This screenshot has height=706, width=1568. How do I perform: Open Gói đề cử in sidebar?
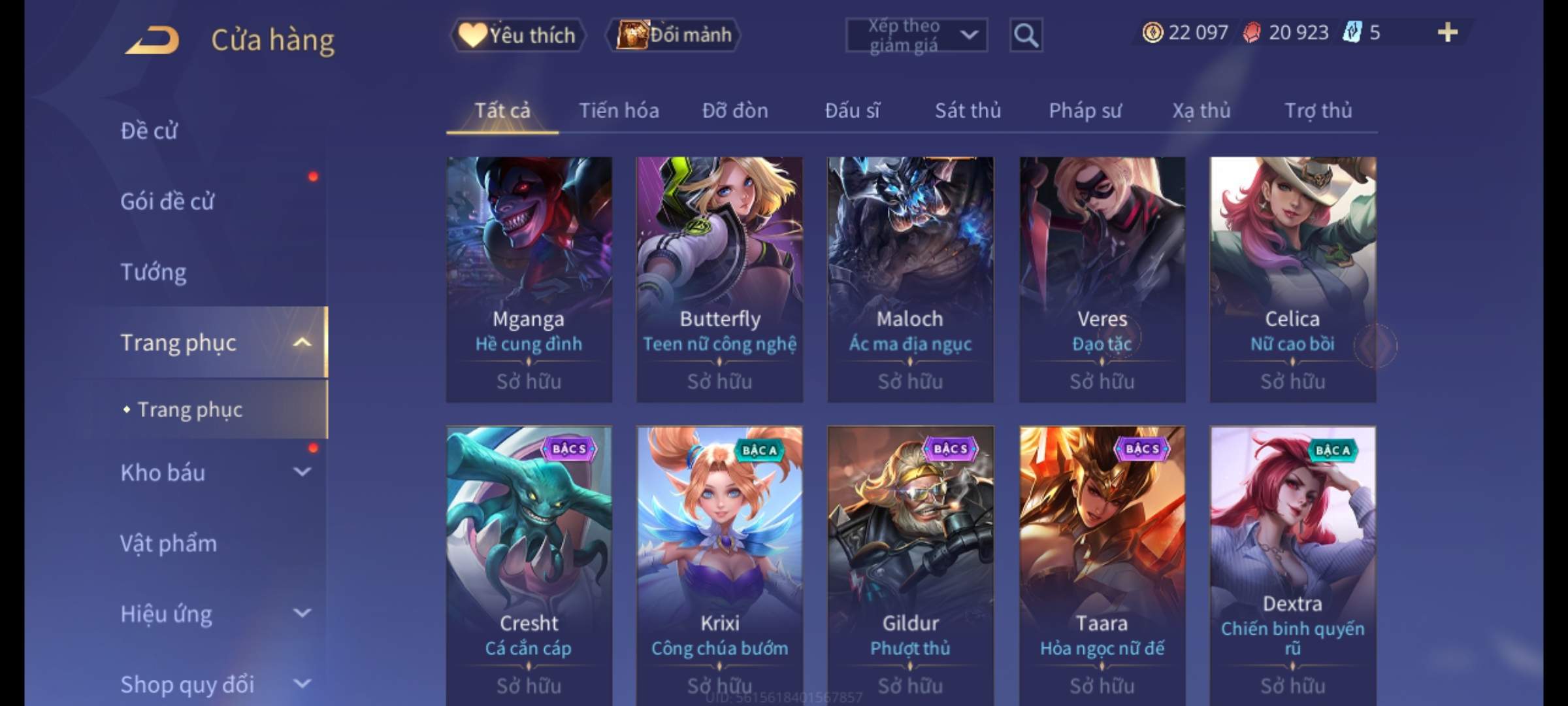click(167, 201)
